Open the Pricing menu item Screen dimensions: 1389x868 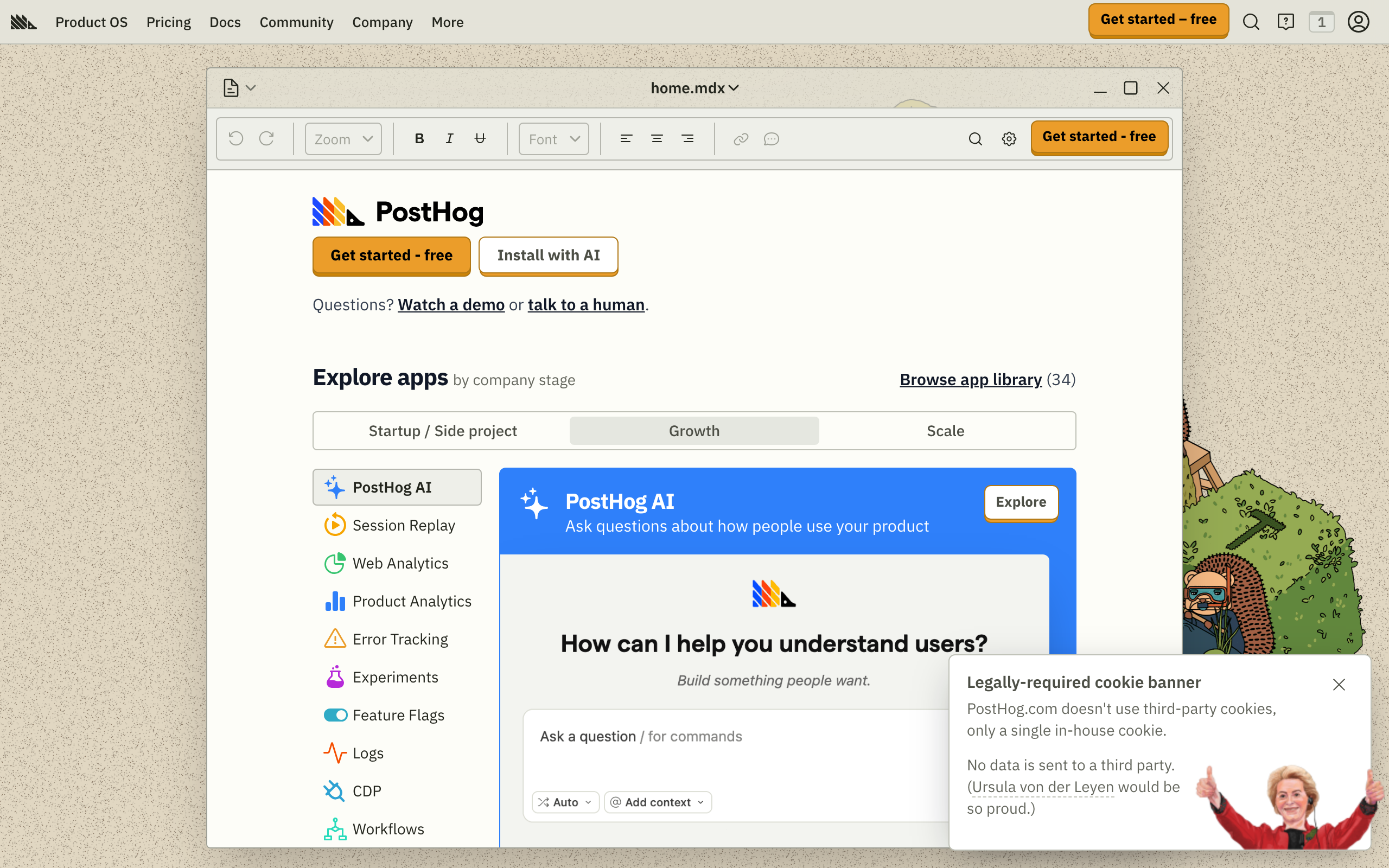pyautogui.click(x=168, y=22)
